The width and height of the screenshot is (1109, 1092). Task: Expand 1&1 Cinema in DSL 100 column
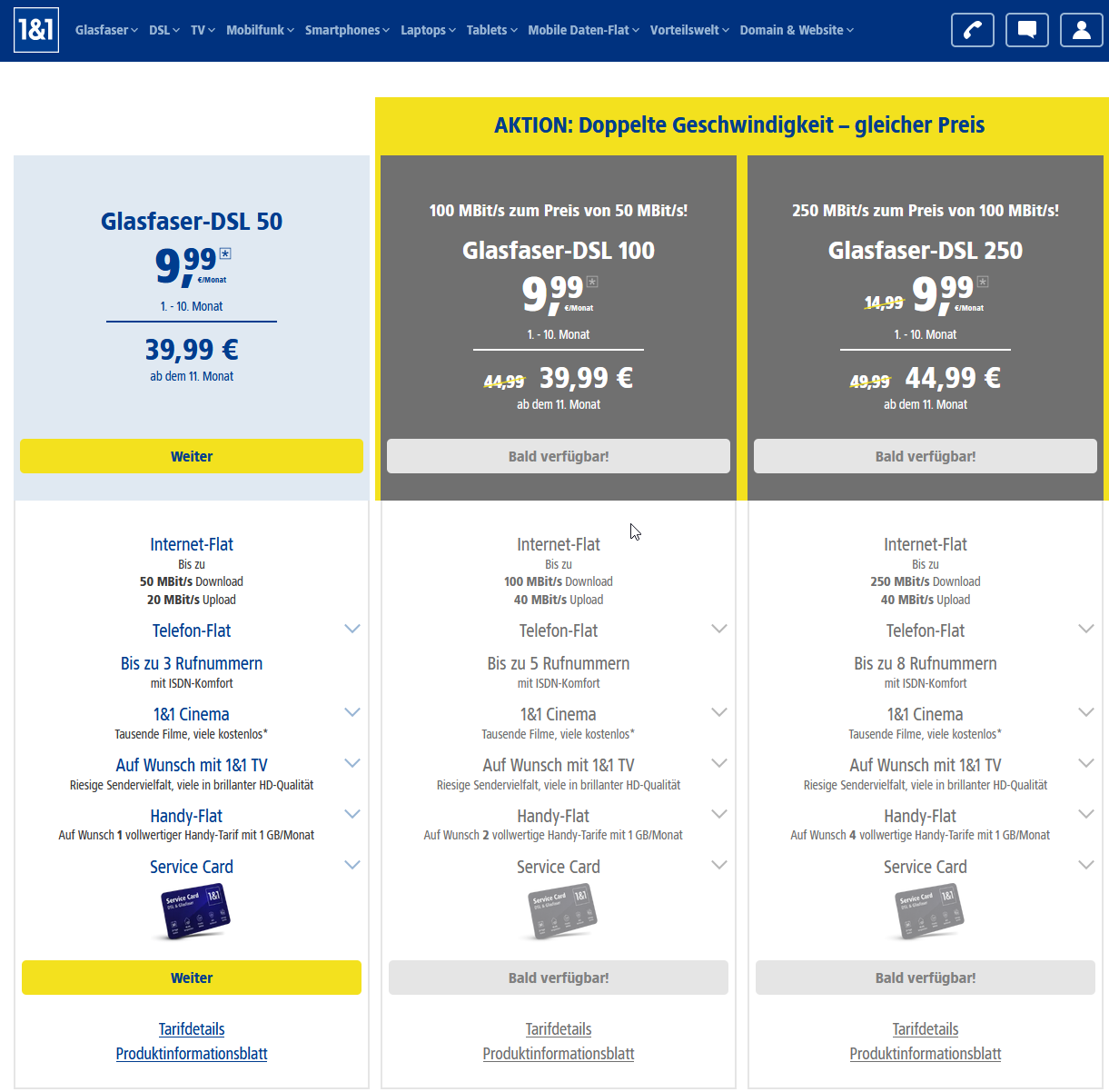719,712
